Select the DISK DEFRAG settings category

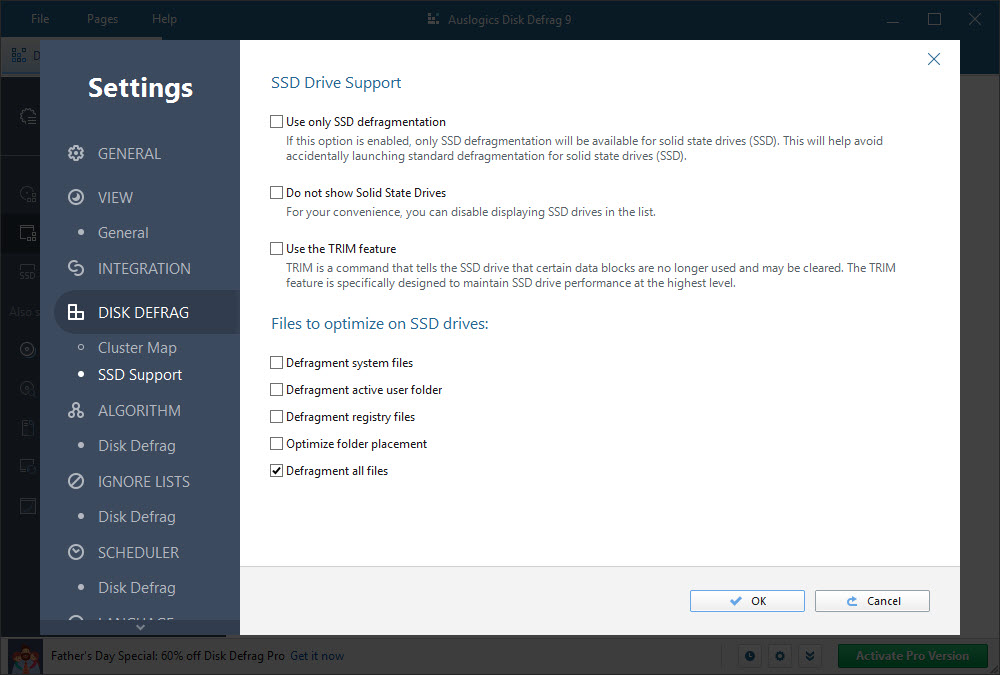(147, 313)
